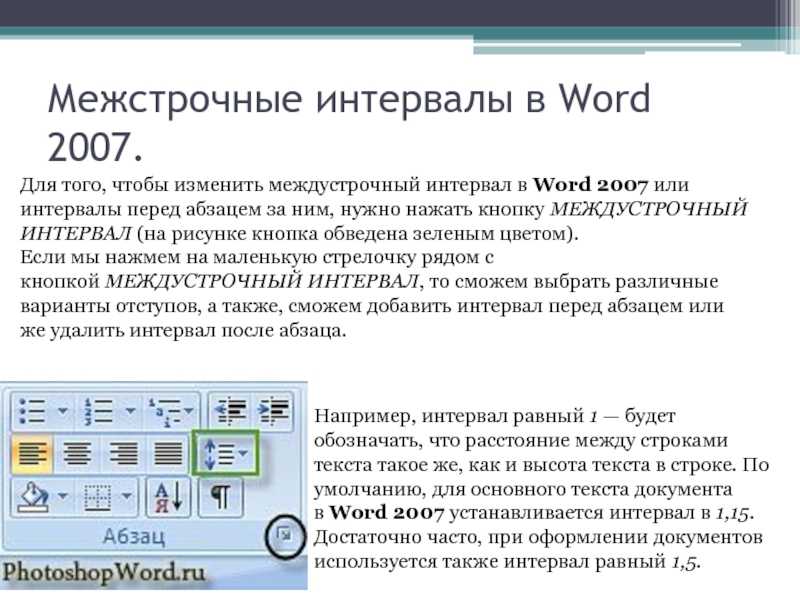Toggle Center alignment
Image resolution: width=800 pixels, height=600 pixels.
click(x=77, y=454)
